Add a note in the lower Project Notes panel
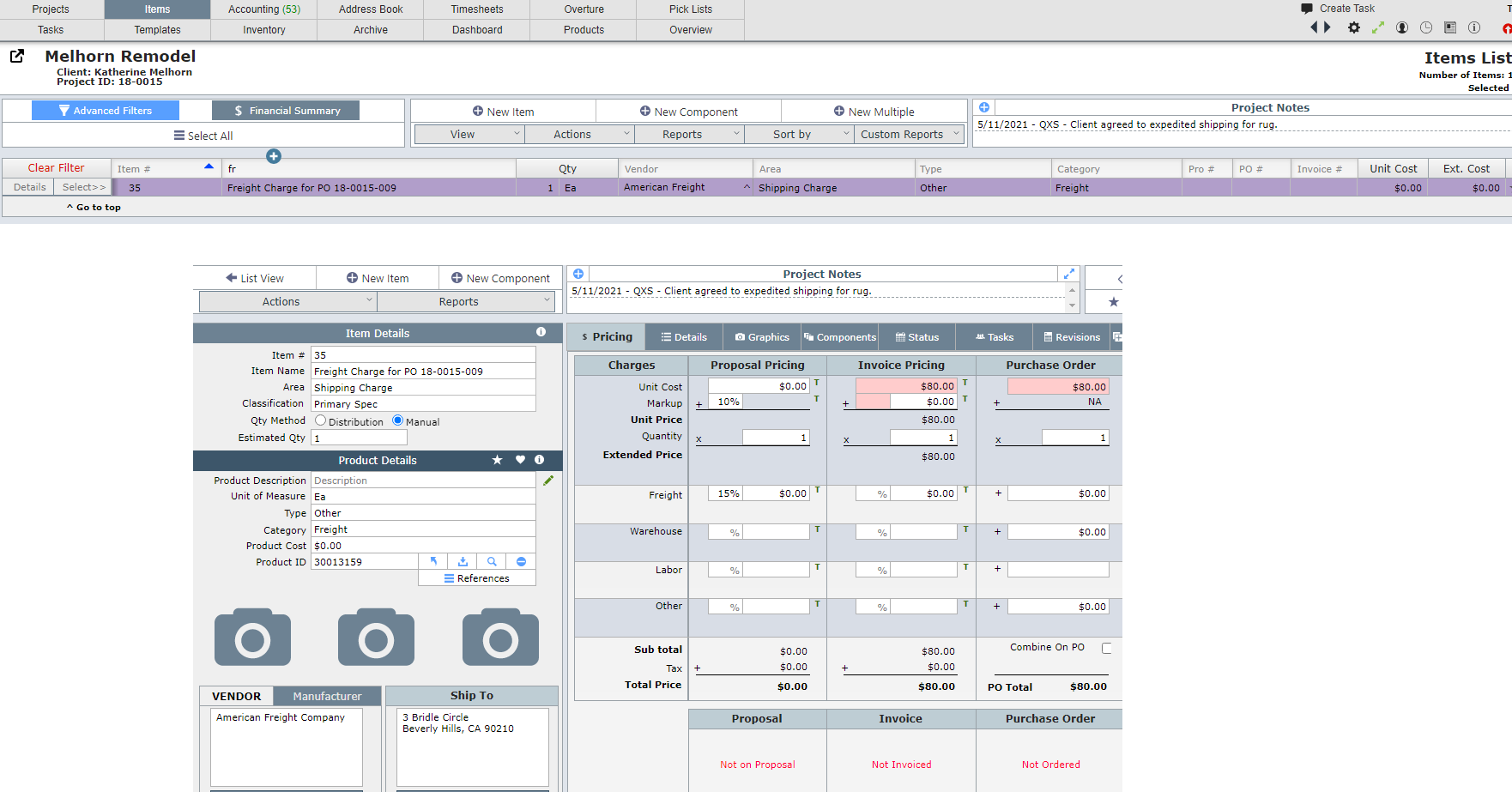Viewport: 1512px width, 792px height. point(578,274)
